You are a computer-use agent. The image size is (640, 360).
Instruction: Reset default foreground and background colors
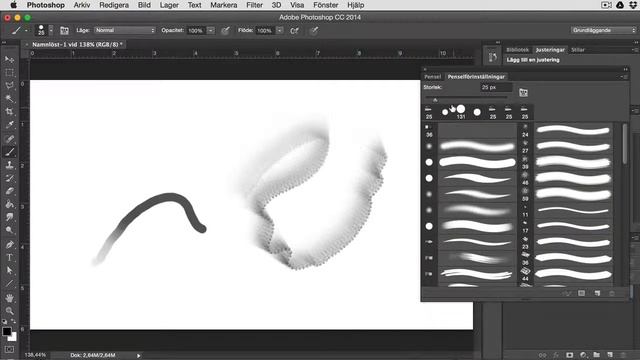click(4, 322)
